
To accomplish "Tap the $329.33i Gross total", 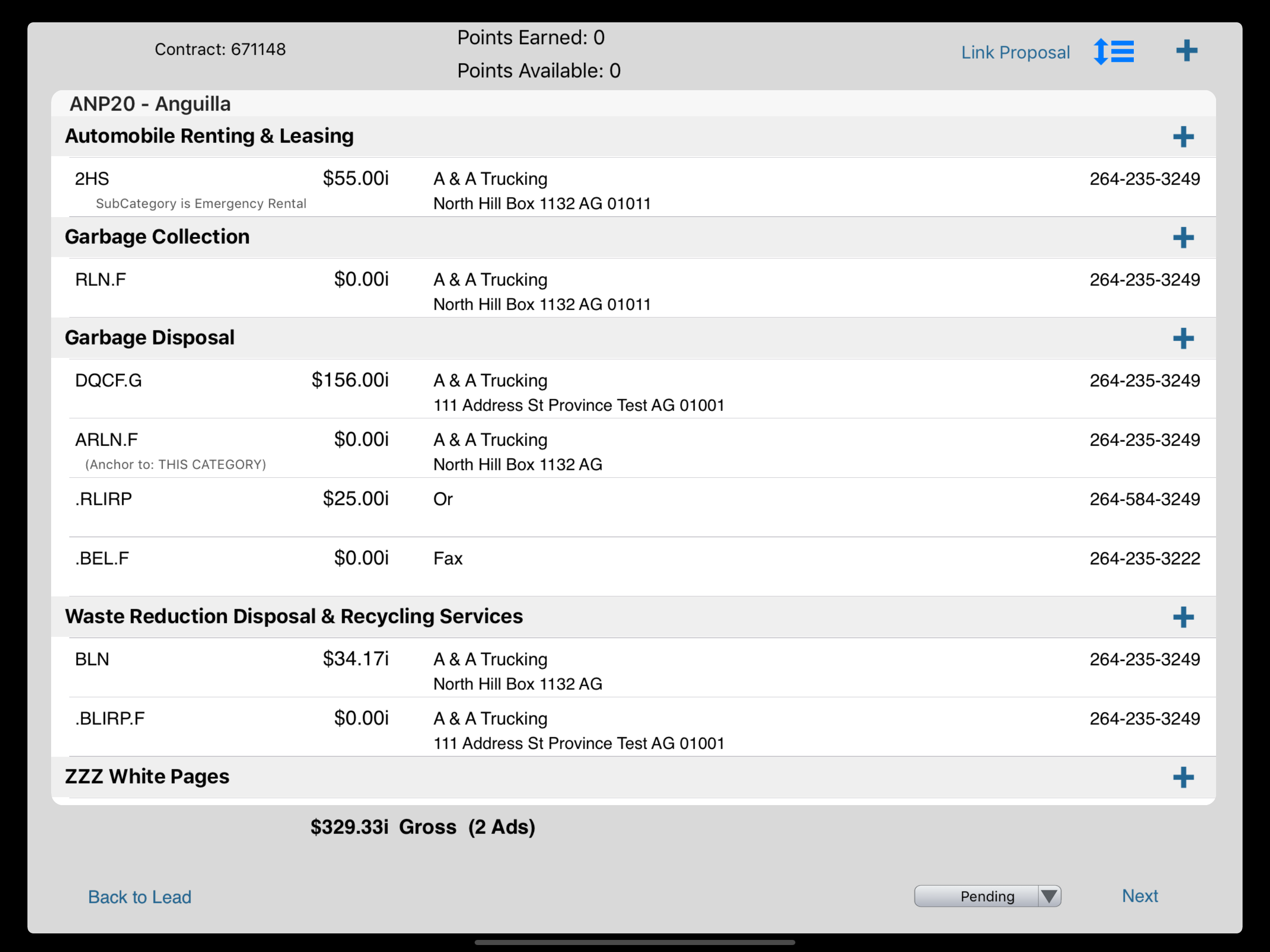I will pos(423,827).
